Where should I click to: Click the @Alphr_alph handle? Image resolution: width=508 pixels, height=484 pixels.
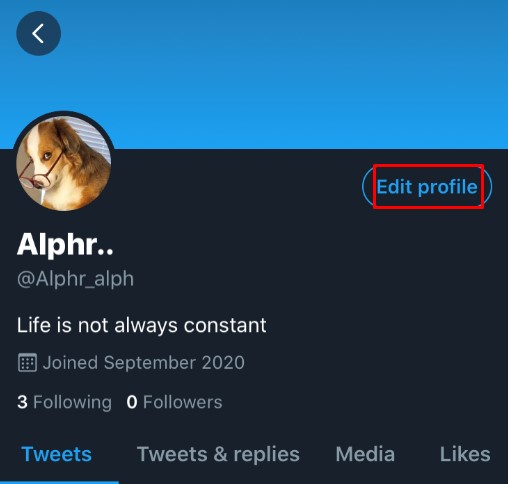[75, 279]
